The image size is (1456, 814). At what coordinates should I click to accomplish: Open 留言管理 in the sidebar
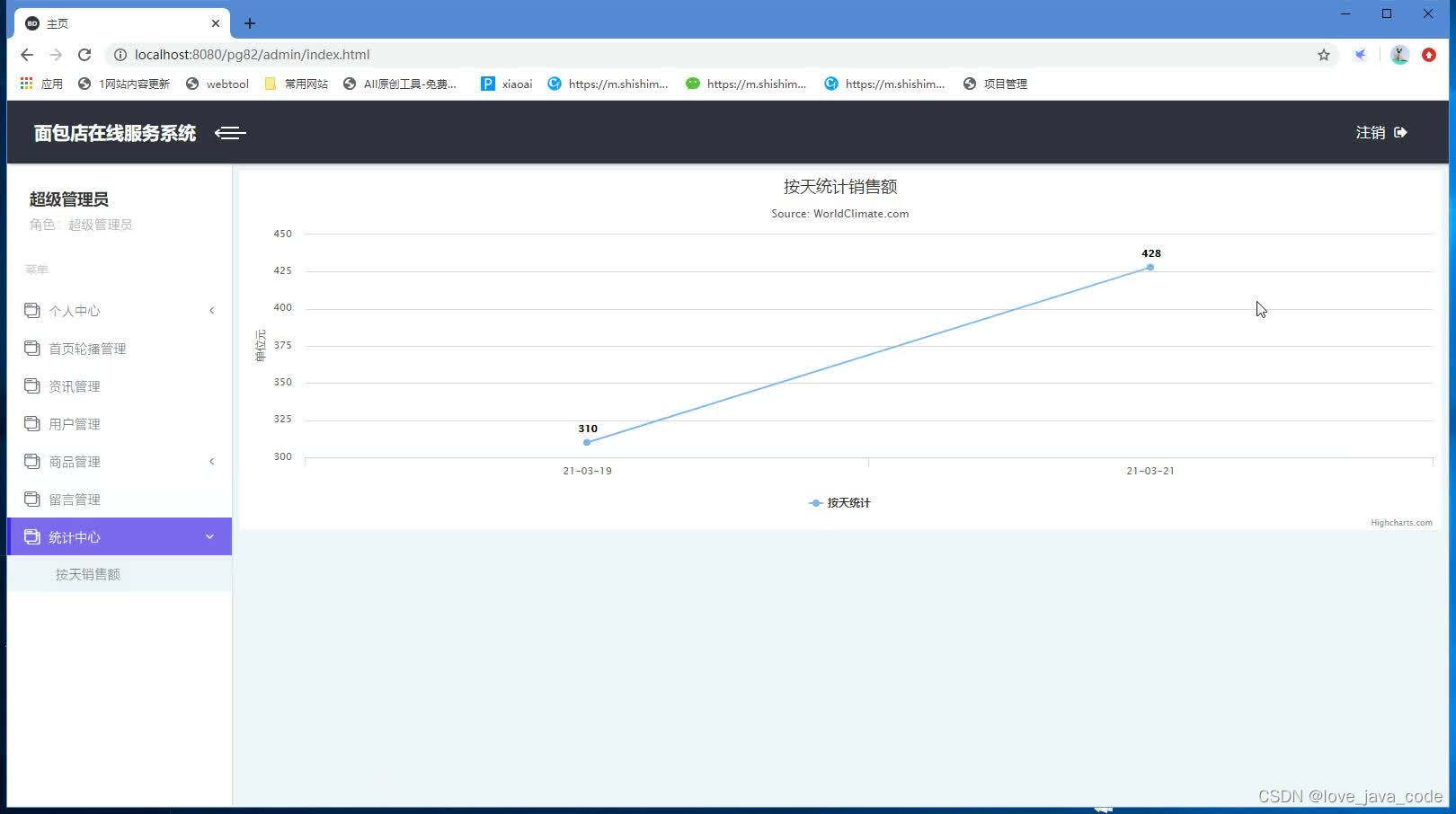coord(120,500)
